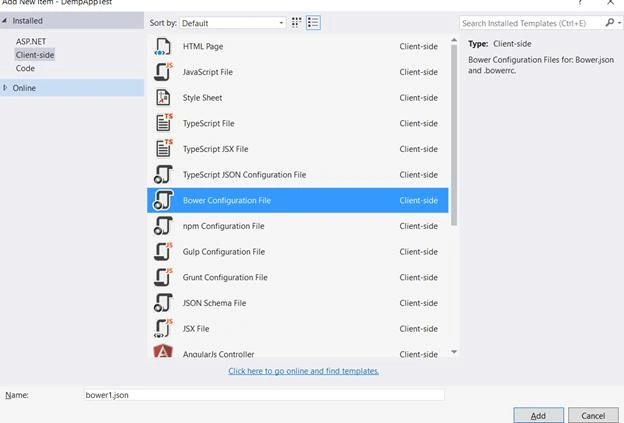Select the HTML Page row text
624x423 pixels.
click(203, 47)
